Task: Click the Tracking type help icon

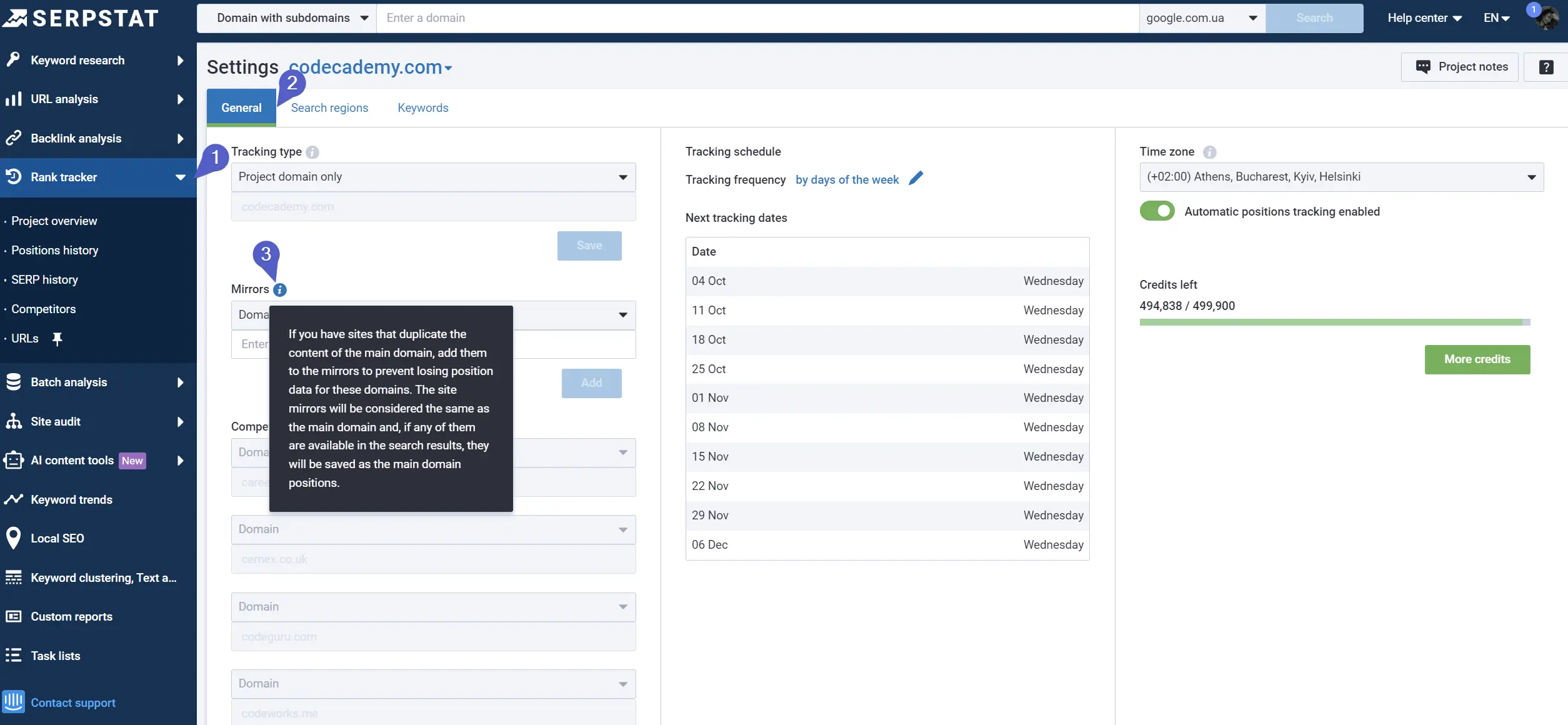Action: (x=312, y=152)
